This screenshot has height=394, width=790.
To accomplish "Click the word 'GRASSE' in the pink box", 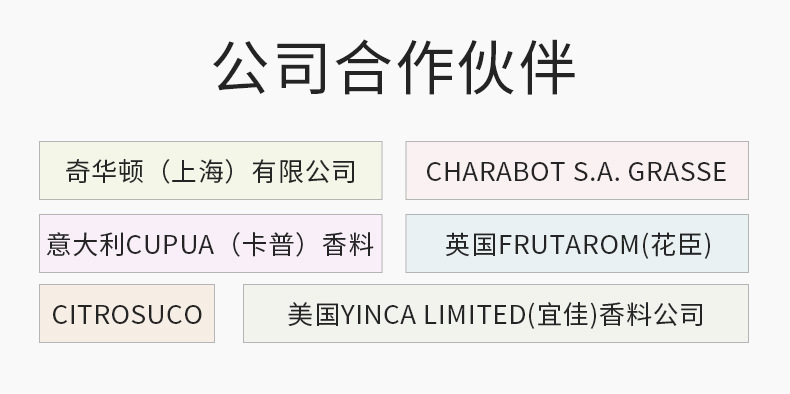I will point(677,171).
